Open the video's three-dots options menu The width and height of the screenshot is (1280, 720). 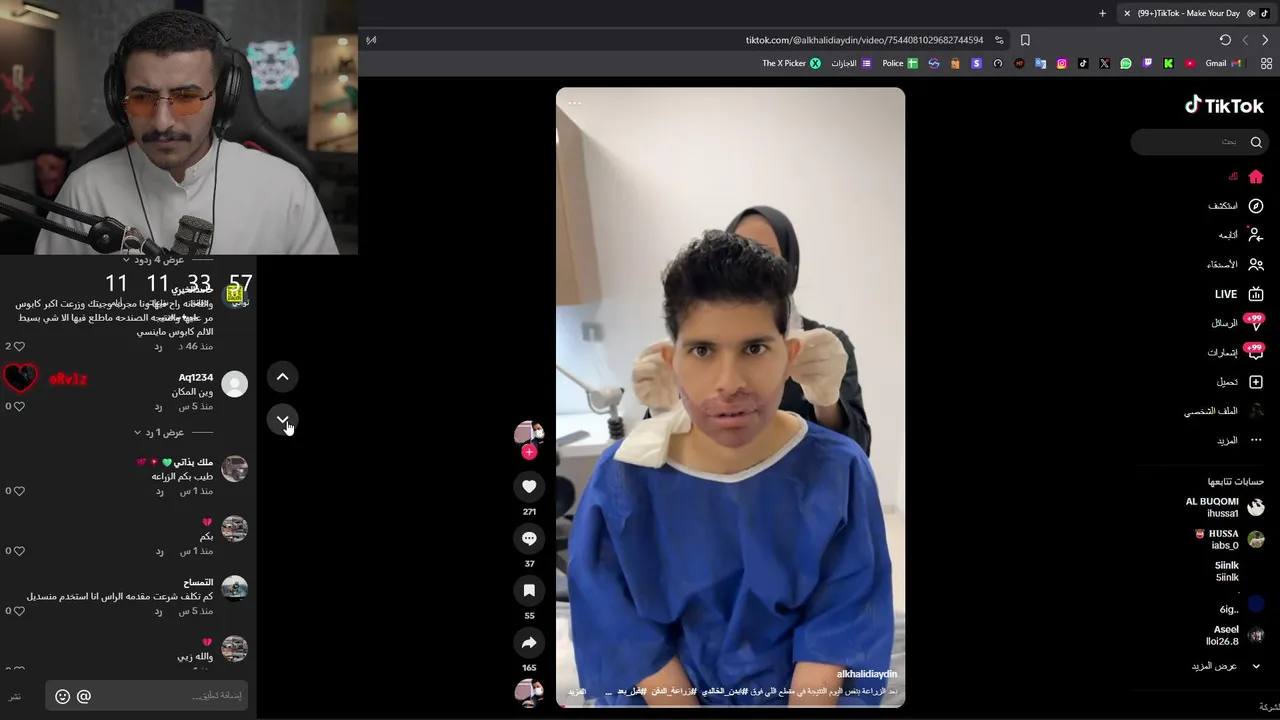[574, 102]
